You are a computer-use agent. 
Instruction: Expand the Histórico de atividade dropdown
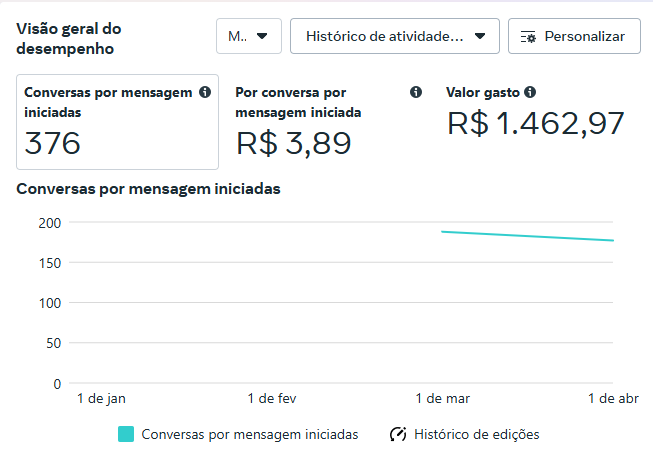point(394,36)
